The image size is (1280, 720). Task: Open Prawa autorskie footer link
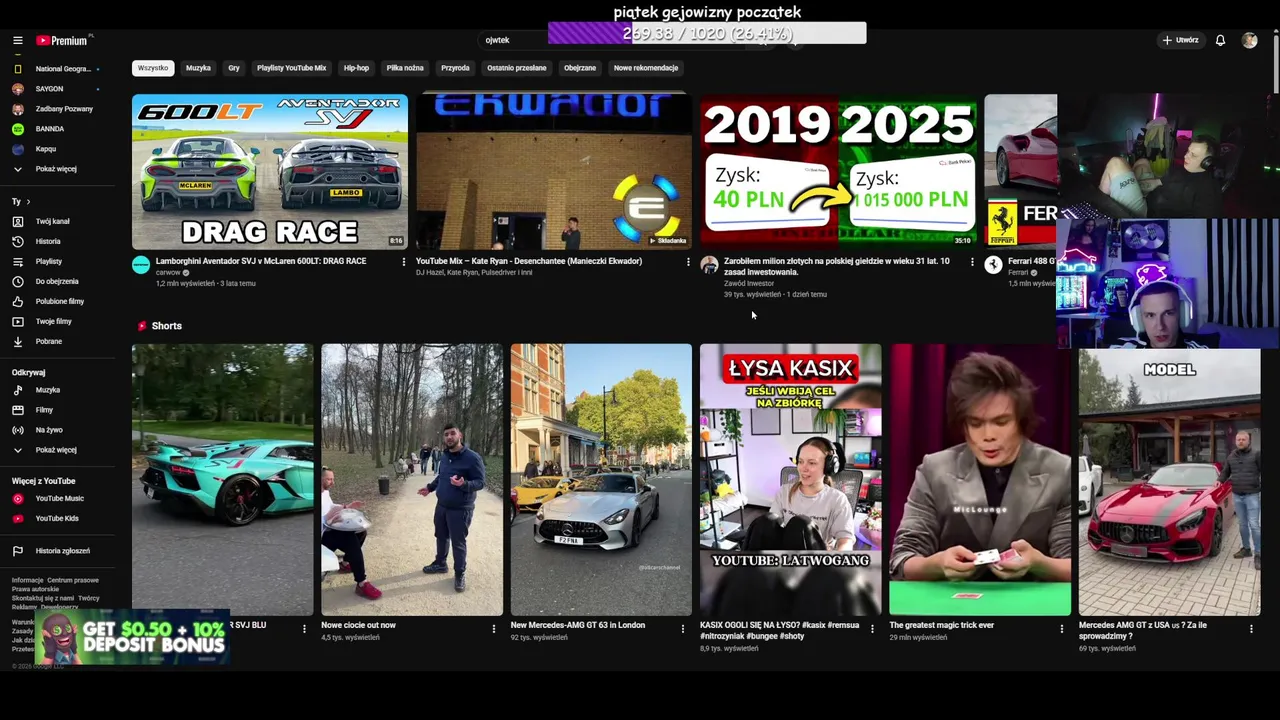(x=35, y=589)
